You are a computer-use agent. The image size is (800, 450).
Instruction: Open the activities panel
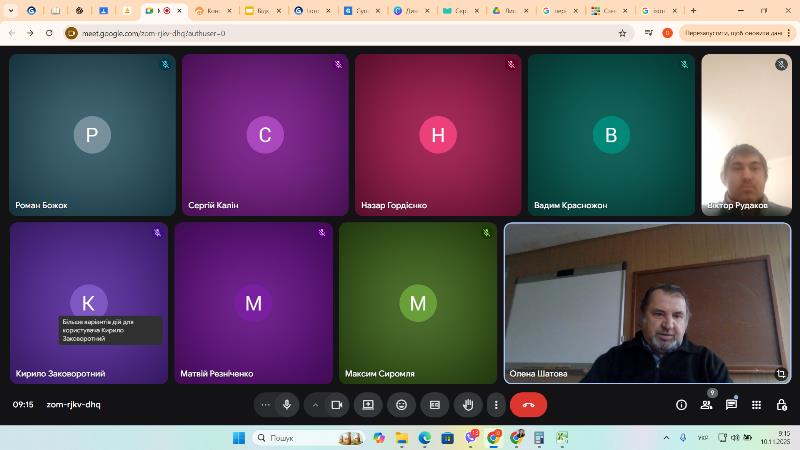(756, 405)
